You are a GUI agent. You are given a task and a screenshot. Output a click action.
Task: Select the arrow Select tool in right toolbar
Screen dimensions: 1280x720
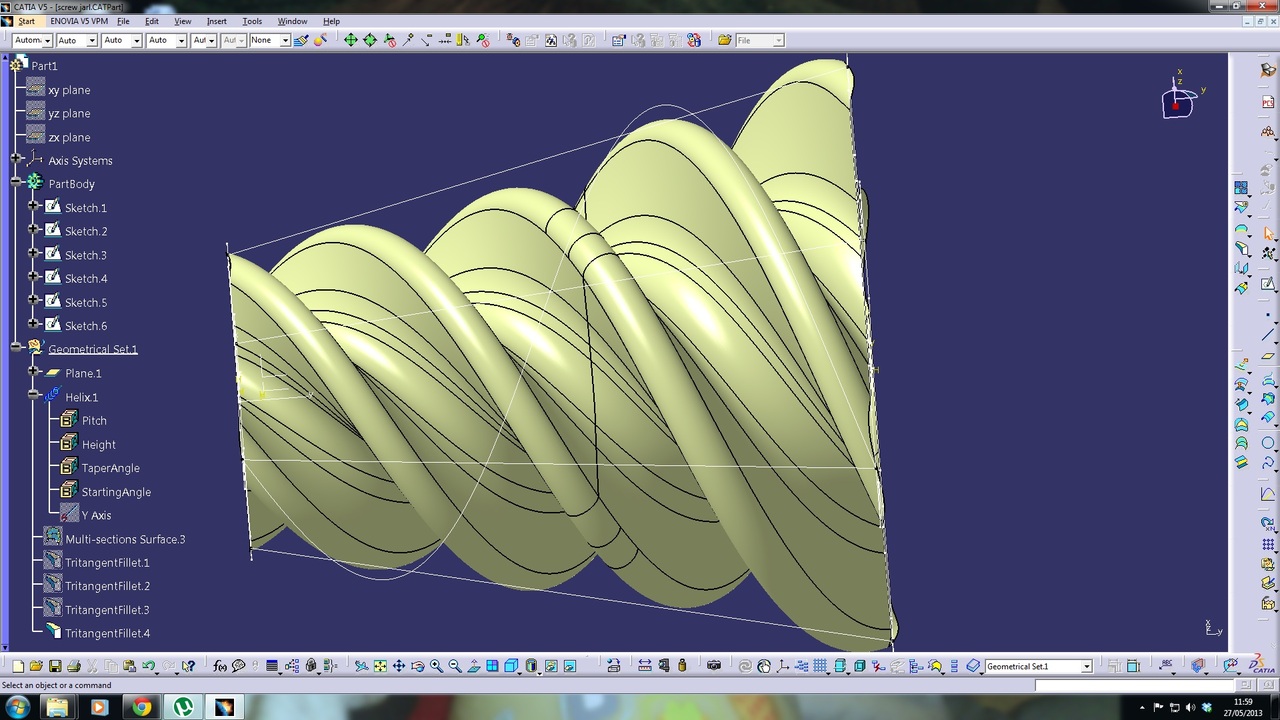[1268, 232]
